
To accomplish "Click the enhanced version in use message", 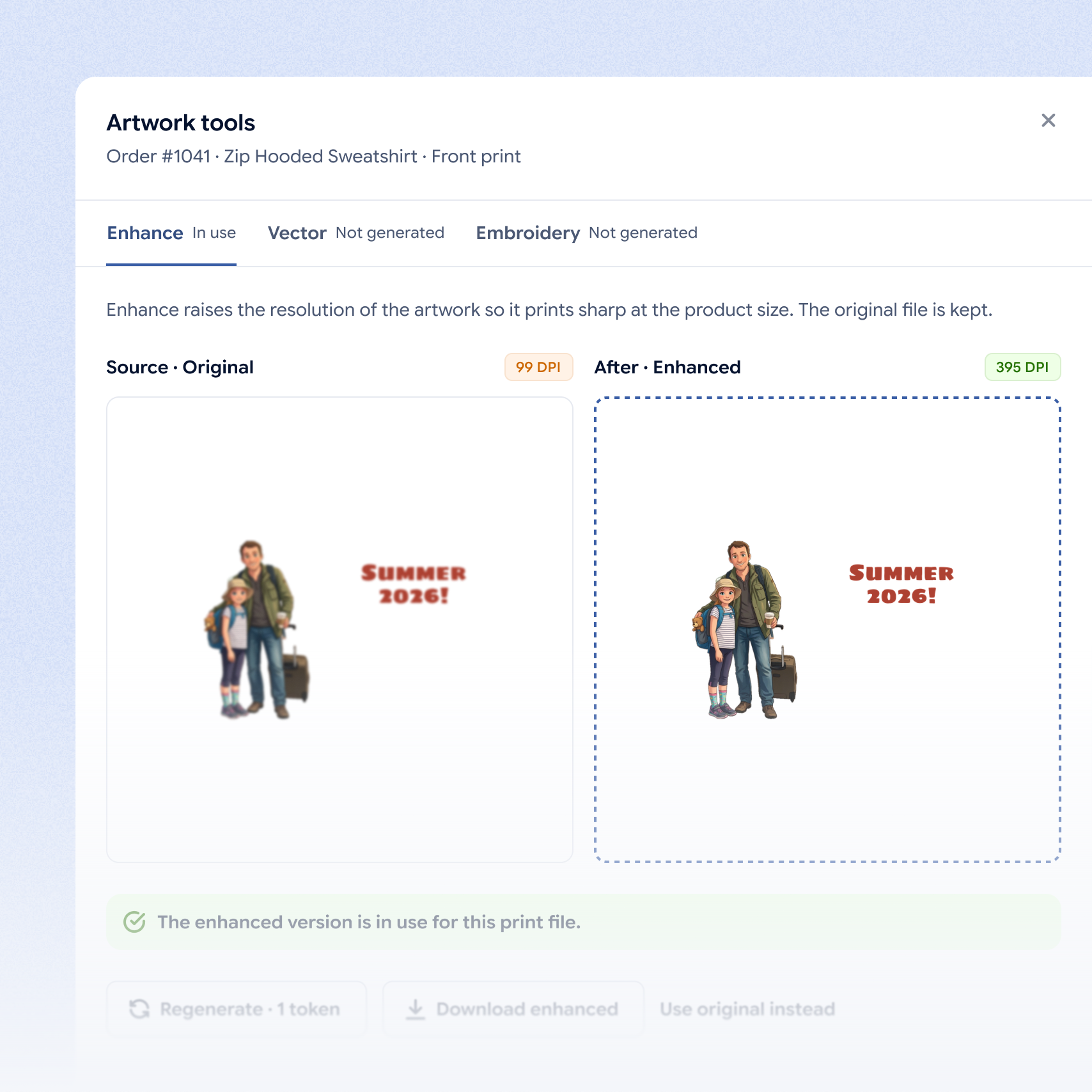I will (x=369, y=922).
